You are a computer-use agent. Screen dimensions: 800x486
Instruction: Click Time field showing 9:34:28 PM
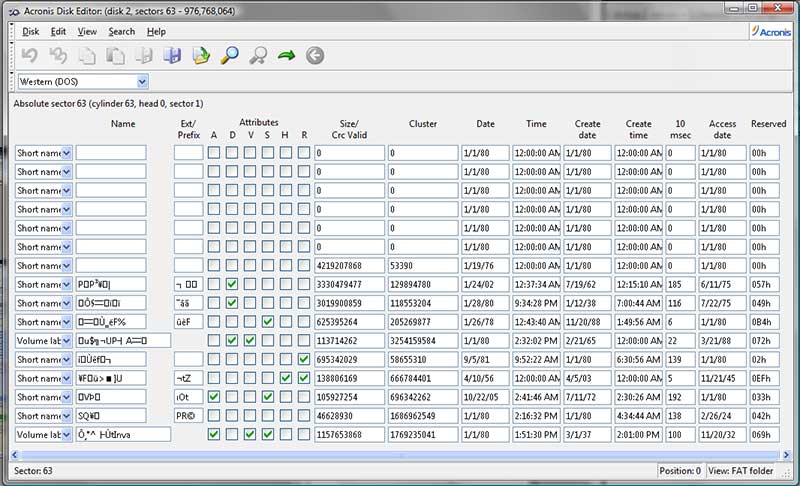point(536,303)
